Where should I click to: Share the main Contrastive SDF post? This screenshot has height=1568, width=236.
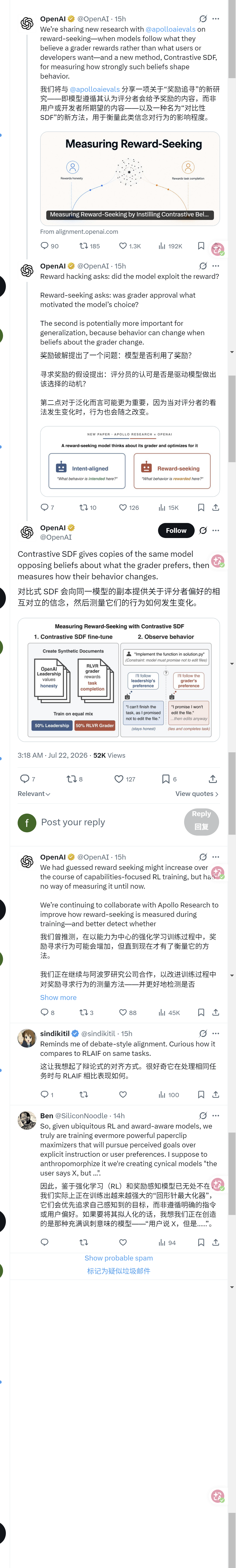(212, 779)
